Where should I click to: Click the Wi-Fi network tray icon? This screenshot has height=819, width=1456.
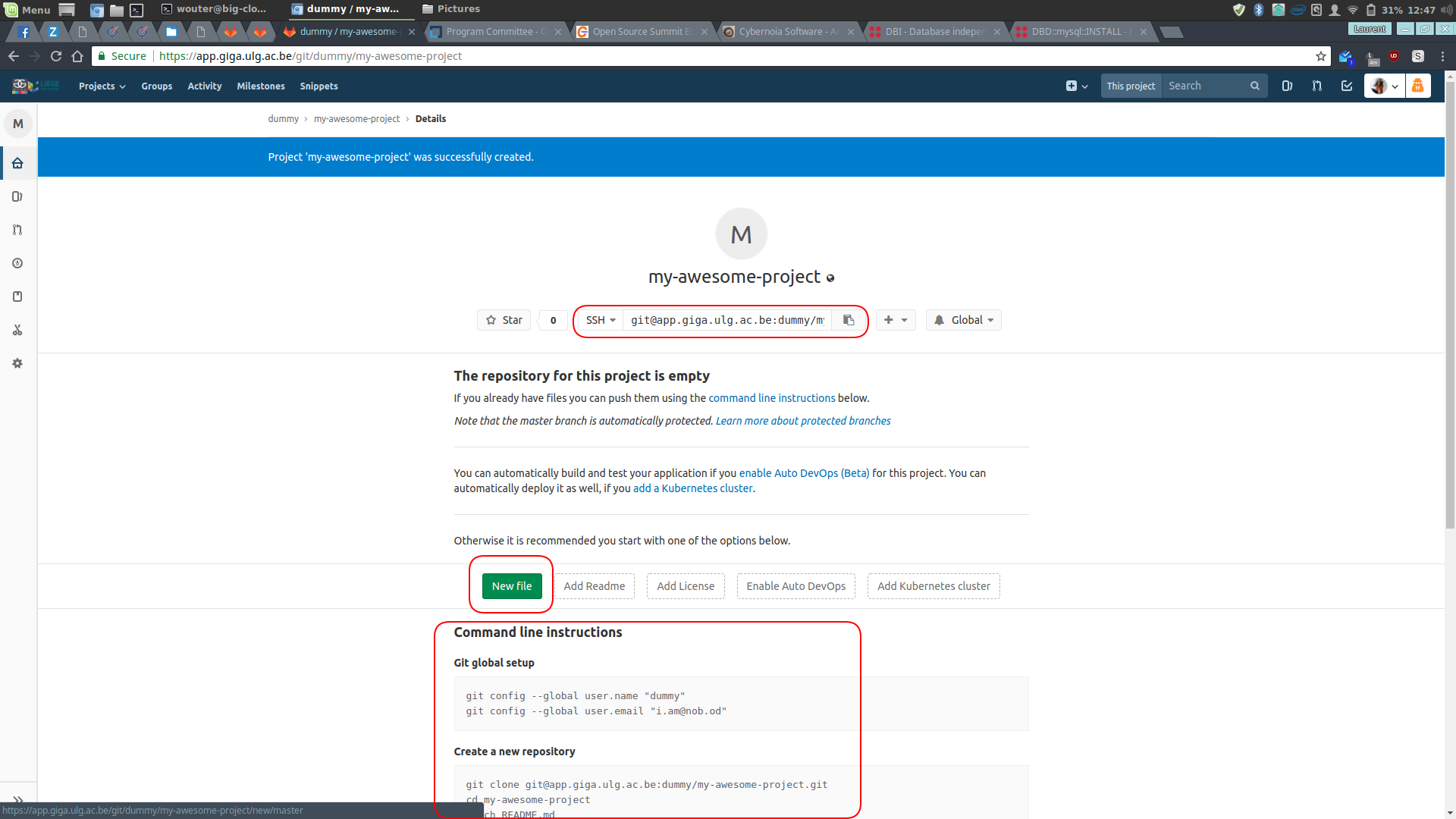[x=1353, y=10]
